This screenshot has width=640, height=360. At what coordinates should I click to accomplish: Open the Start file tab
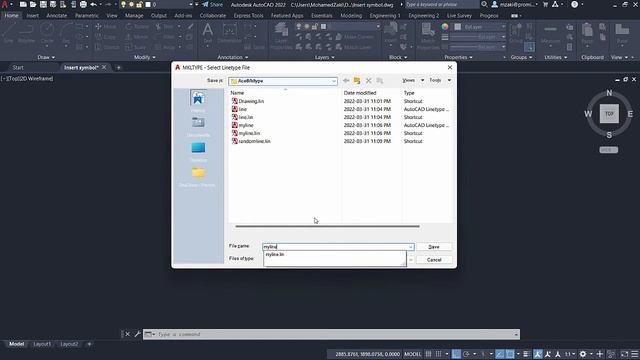point(18,67)
